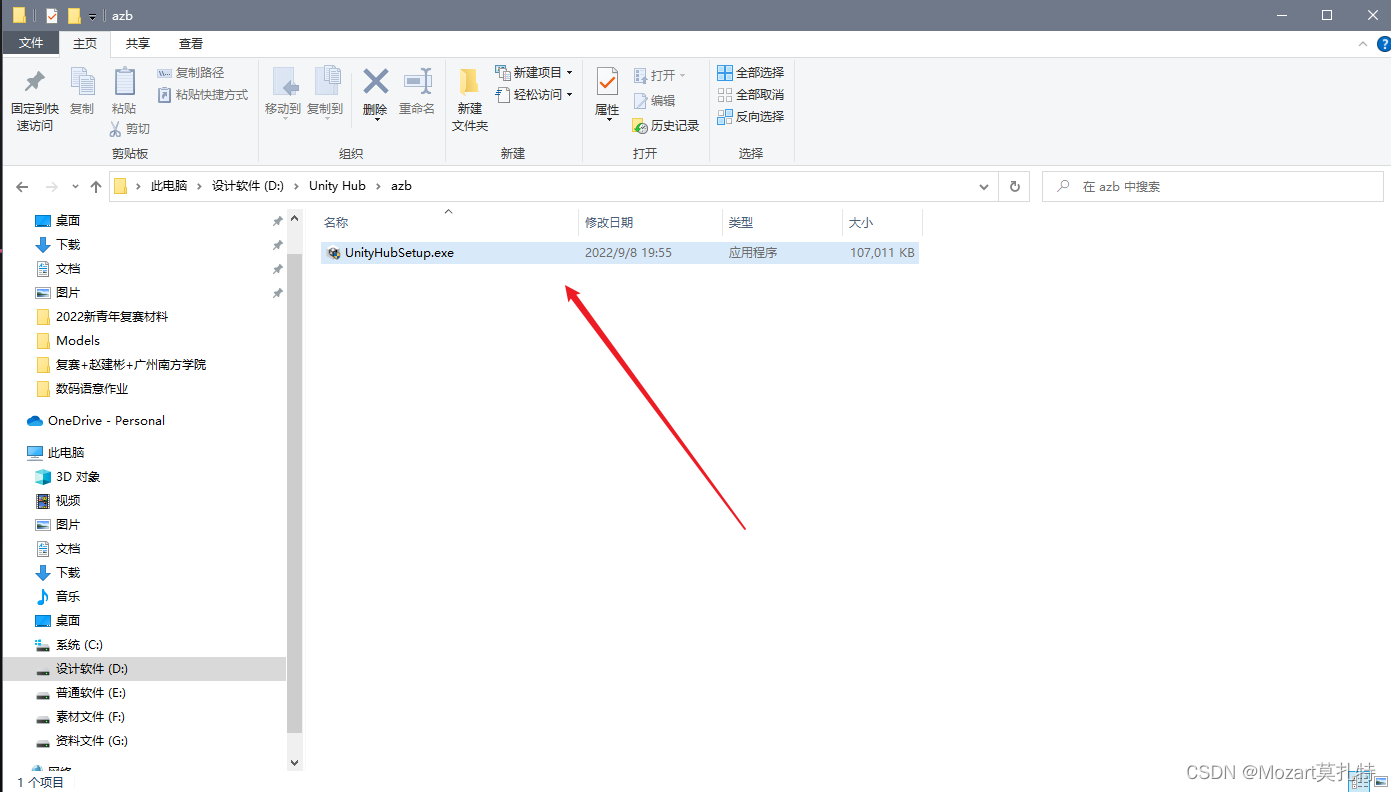The height and width of the screenshot is (792, 1391).
Task: Open pinned Pictures (图片) in Quick Access
Action: click(x=68, y=293)
